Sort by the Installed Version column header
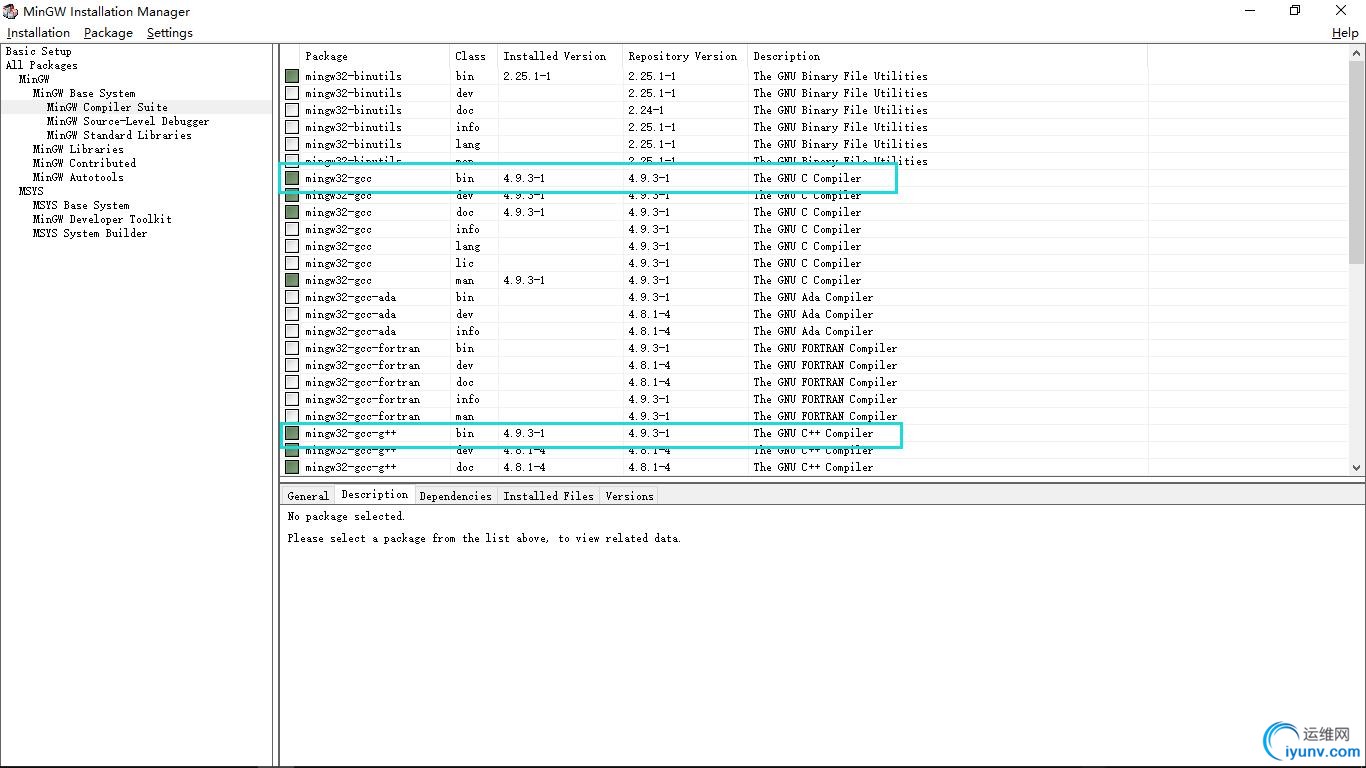1366x768 pixels. point(559,56)
